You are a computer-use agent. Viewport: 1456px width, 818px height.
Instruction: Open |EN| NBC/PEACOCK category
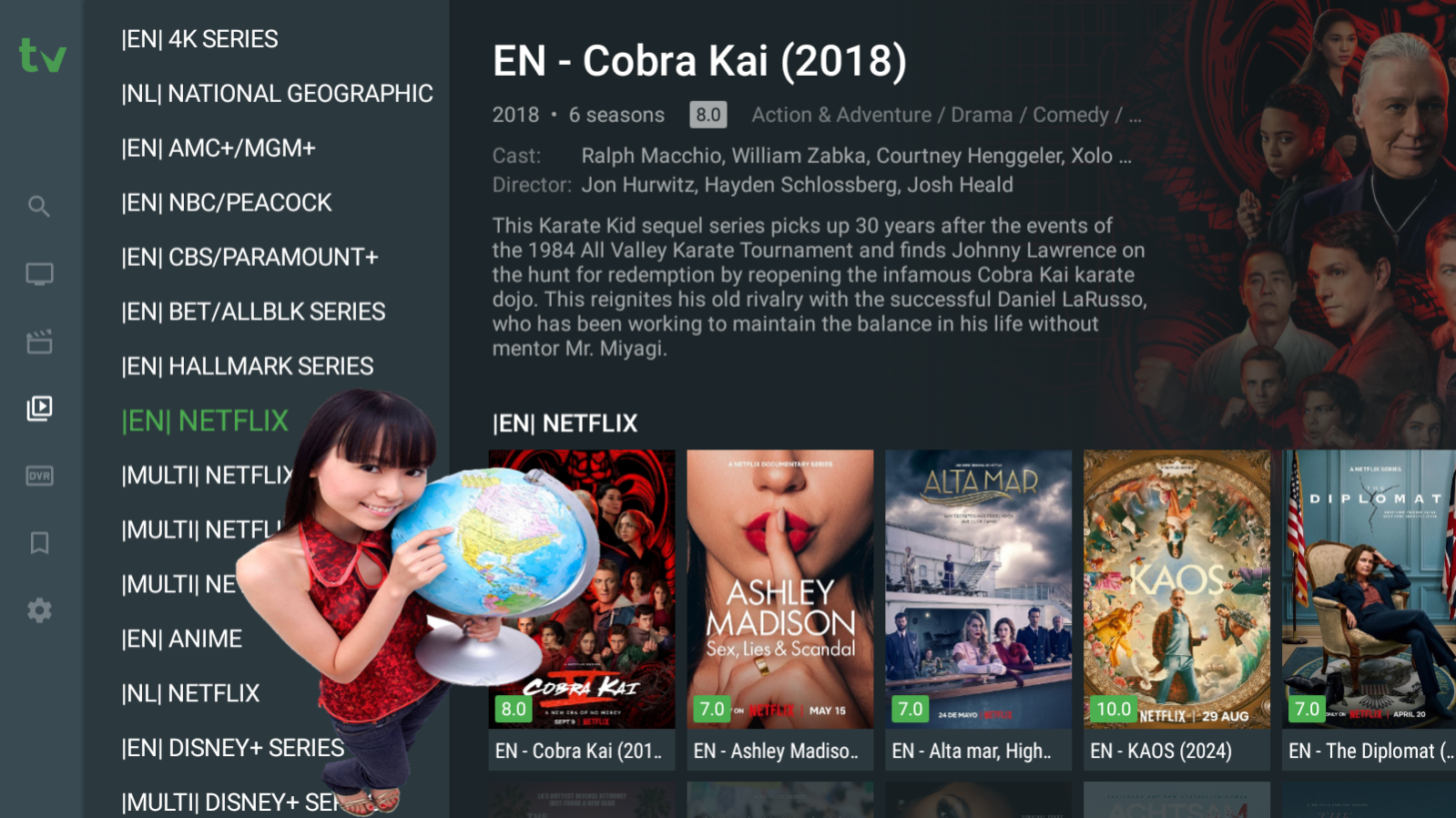[x=227, y=203]
